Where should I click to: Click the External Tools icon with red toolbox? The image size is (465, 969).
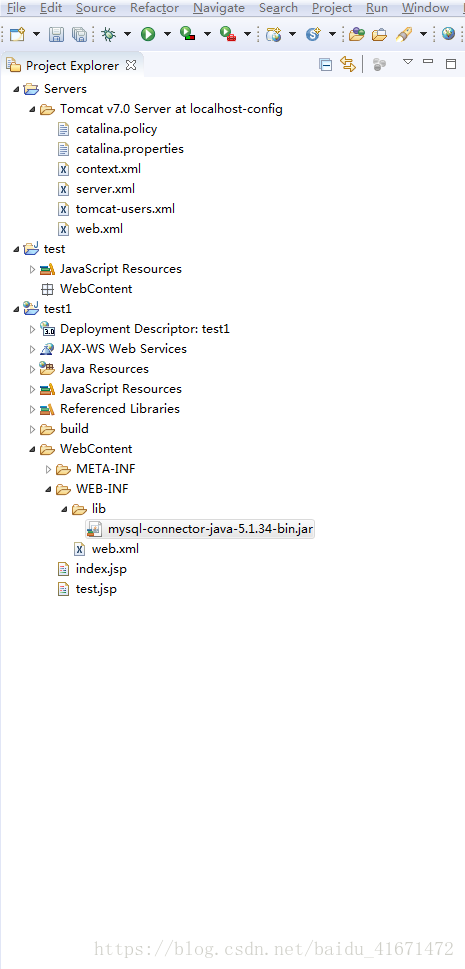point(228,34)
